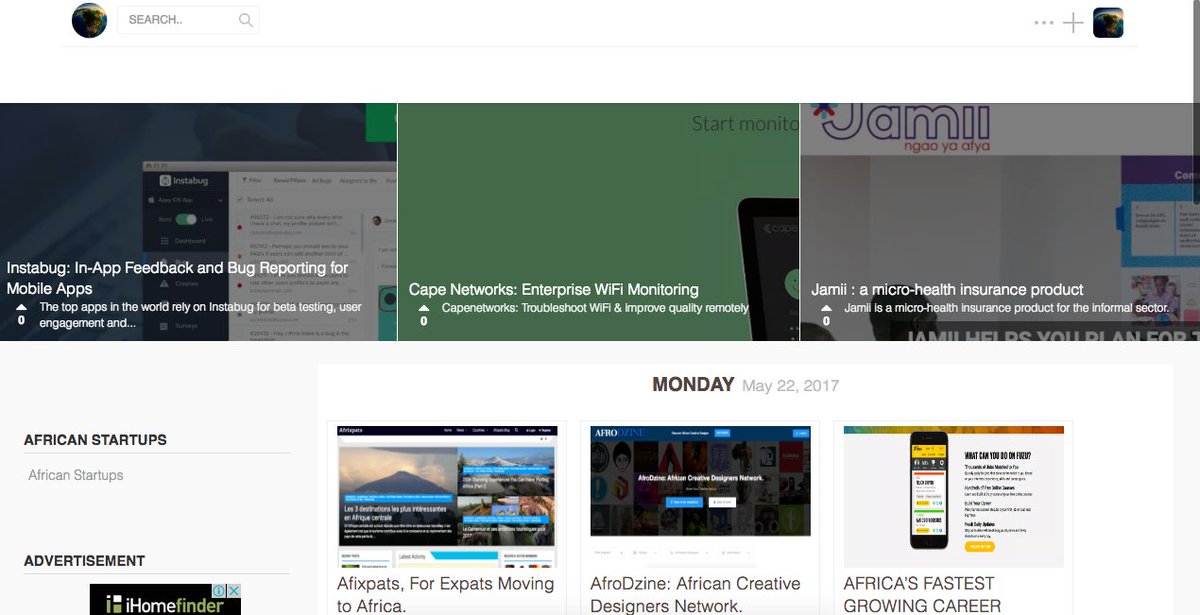Click the Instabug description text 'The top apps in the world'
Screen dimensions: 1200x615
point(200,315)
